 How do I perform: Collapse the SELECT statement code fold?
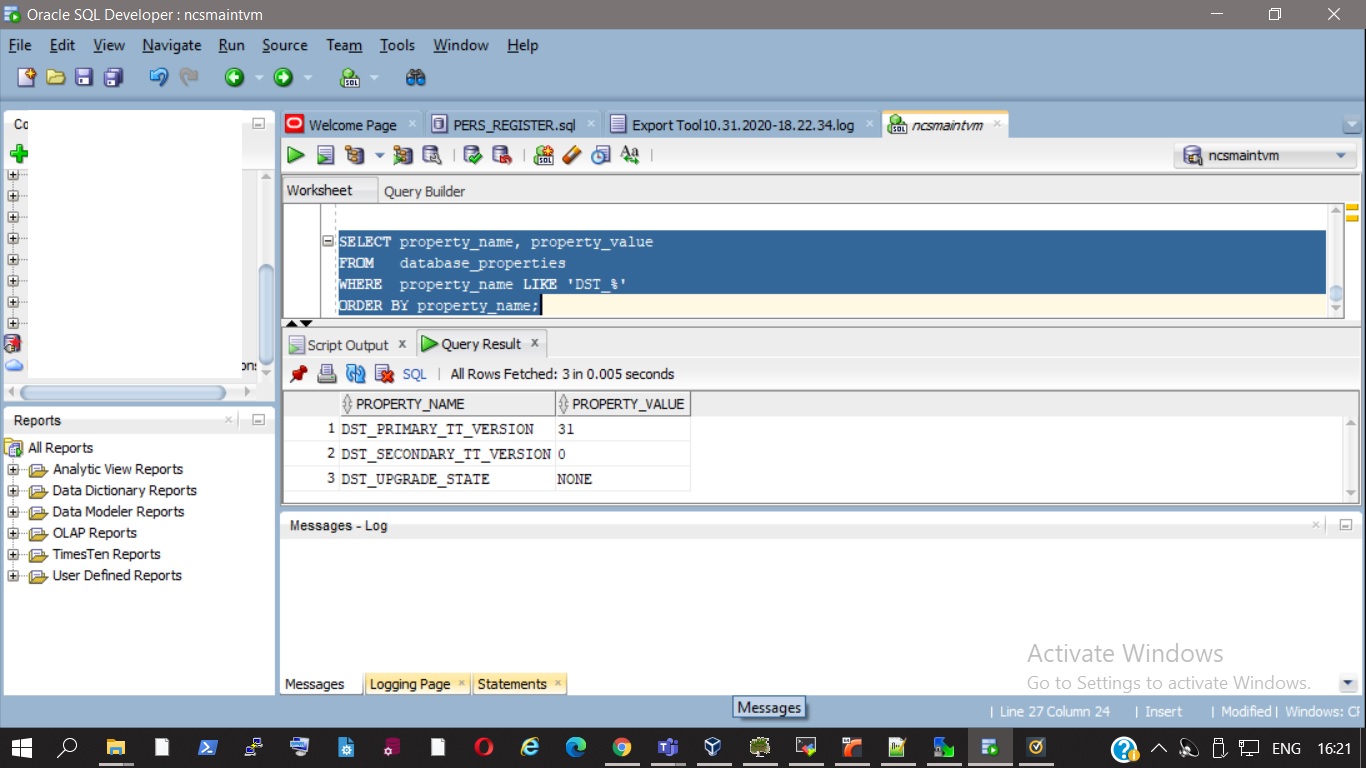pyautogui.click(x=328, y=242)
